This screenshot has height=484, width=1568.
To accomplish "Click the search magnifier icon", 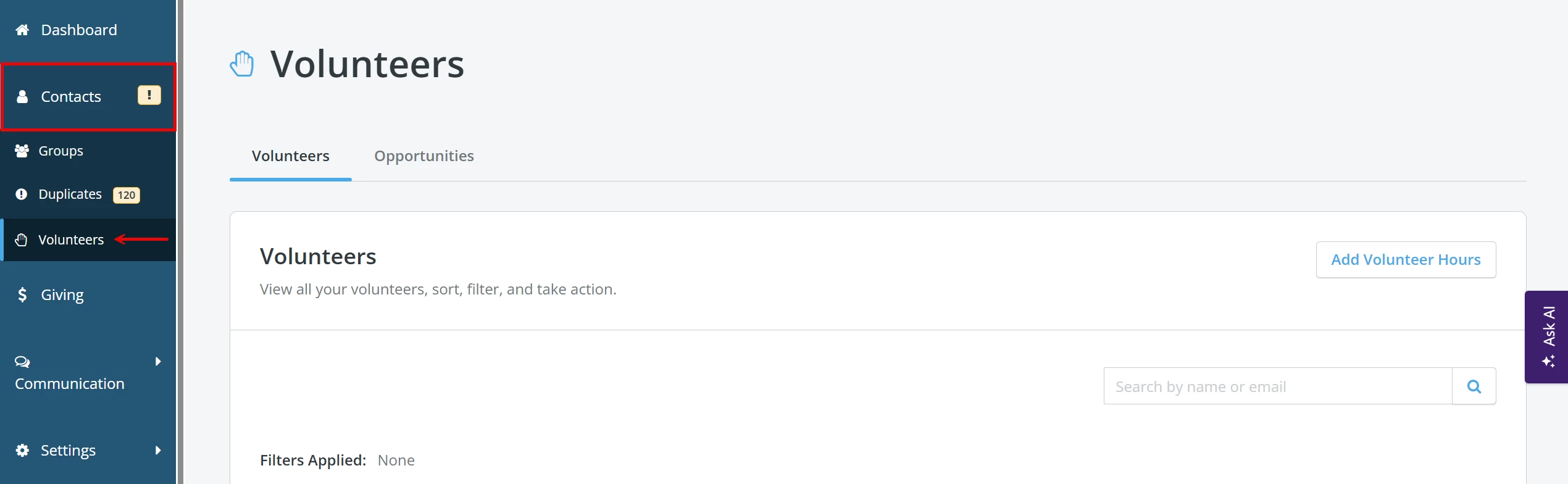I will click(x=1474, y=385).
